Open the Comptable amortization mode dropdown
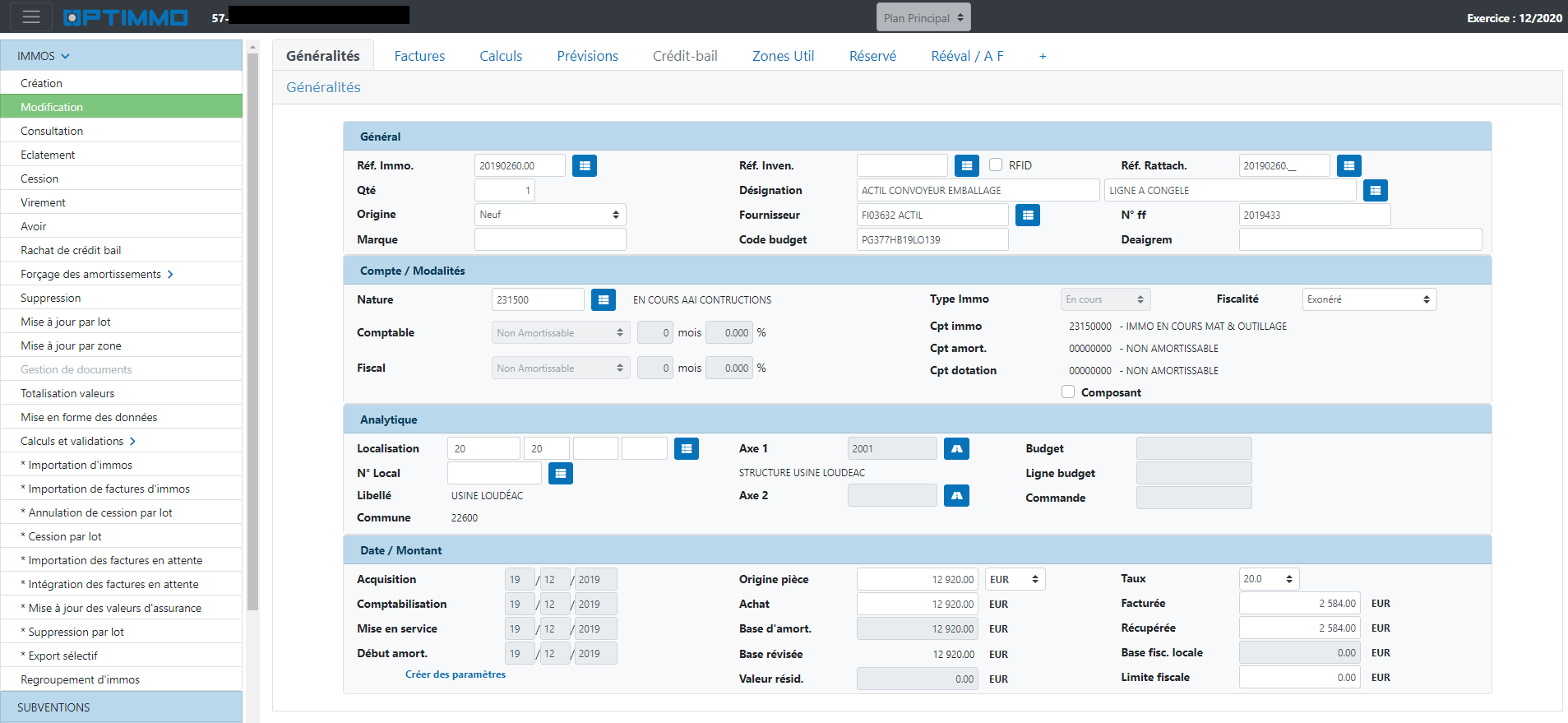The image size is (1568, 723). [x=561, y=332]
